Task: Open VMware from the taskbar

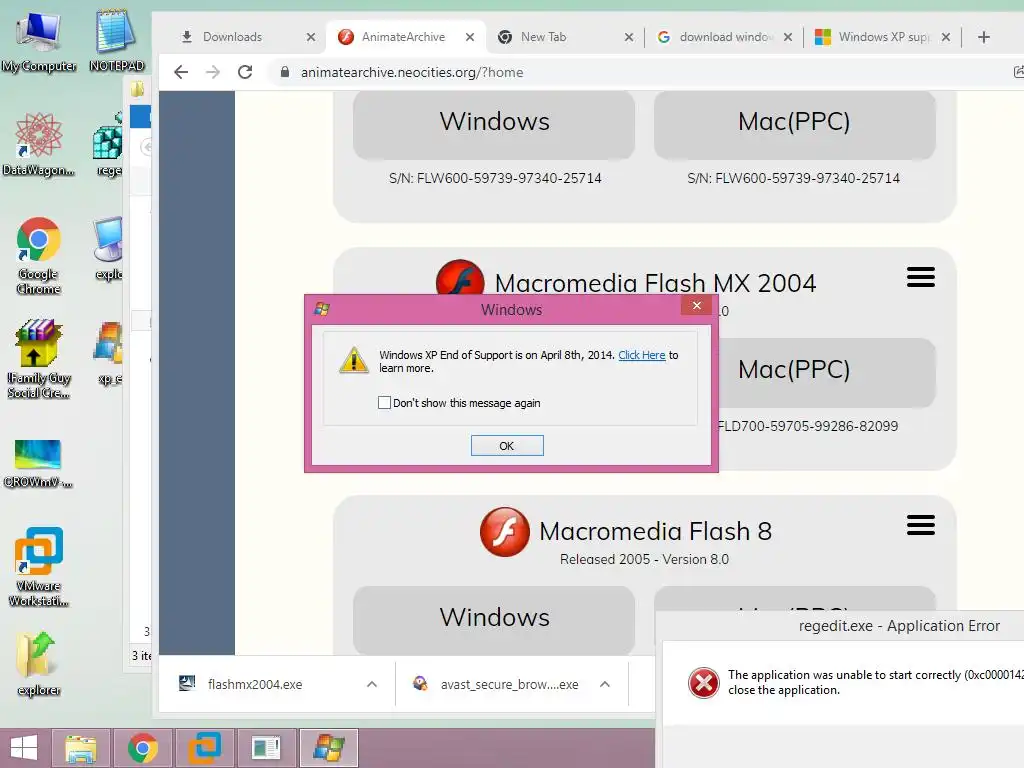Action: pyautogui.click(x=204, y=748)
